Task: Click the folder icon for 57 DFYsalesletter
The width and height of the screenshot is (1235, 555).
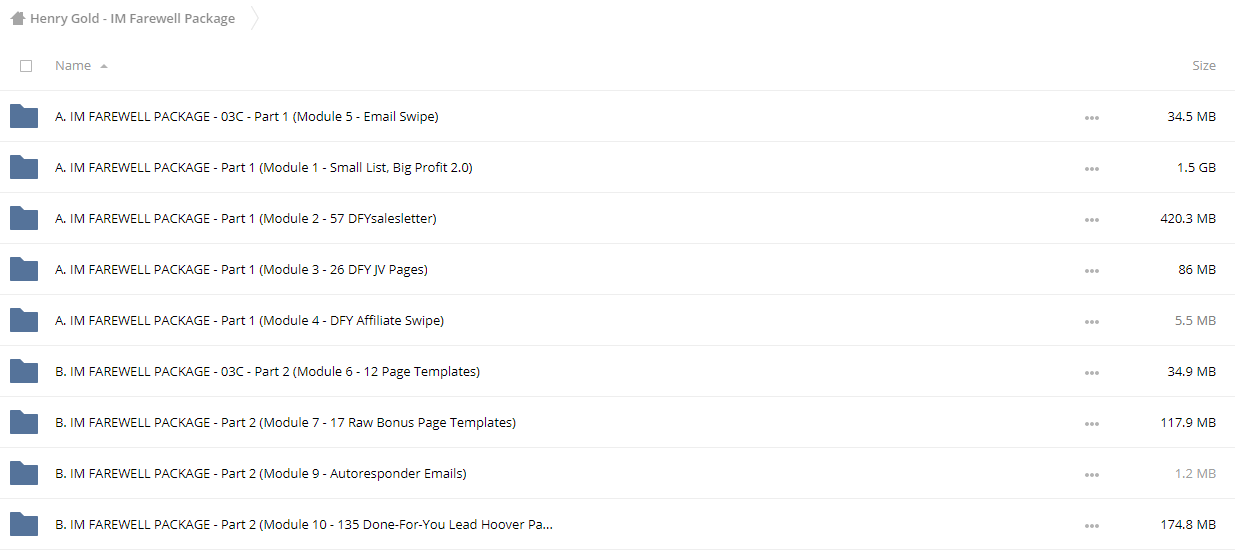Action: click(x=24, y=218)
